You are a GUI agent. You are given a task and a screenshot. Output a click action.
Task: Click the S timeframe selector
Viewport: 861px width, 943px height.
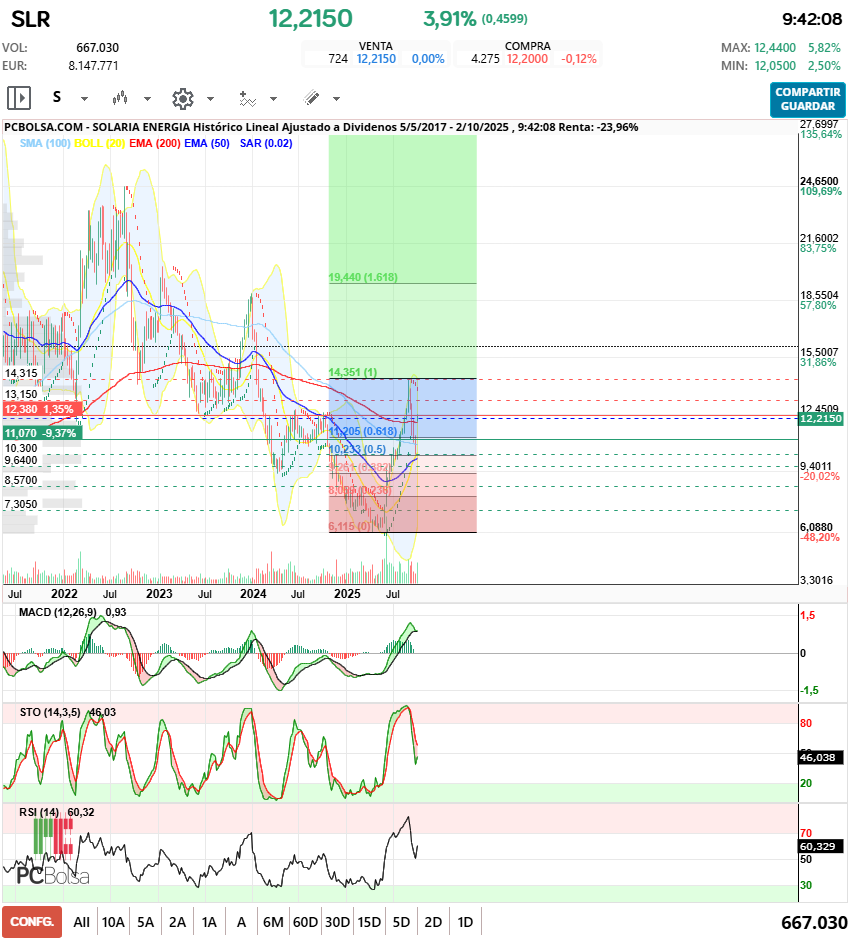click(x=57, y=98)
